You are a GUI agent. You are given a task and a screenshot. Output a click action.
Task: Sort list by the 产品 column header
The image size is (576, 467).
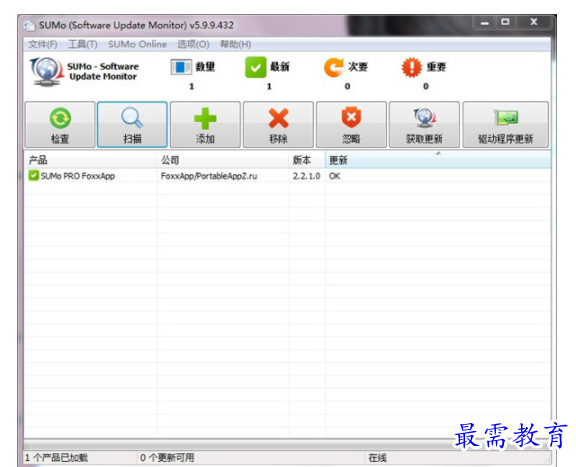[90, 160]
